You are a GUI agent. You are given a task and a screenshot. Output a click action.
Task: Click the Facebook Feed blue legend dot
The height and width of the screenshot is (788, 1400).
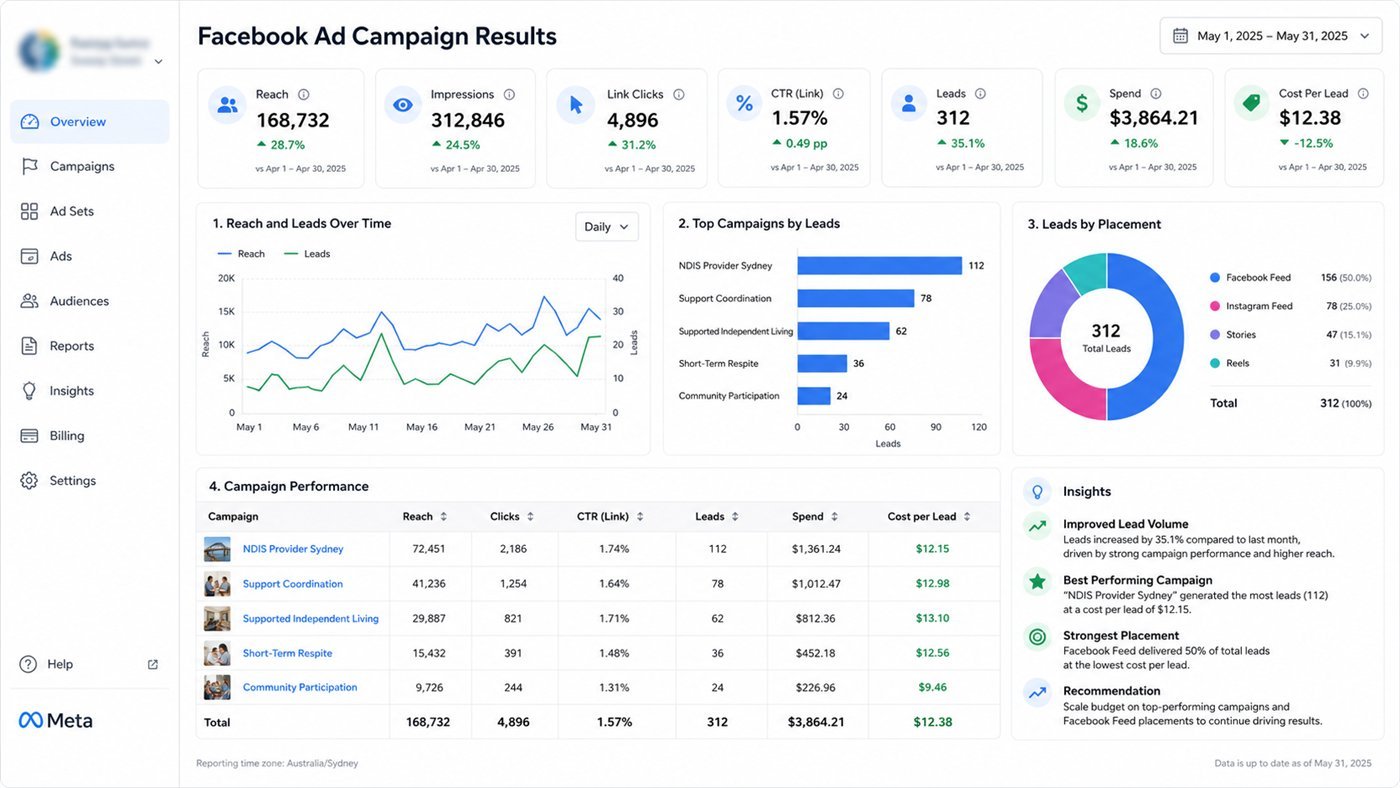point(1215,278)
